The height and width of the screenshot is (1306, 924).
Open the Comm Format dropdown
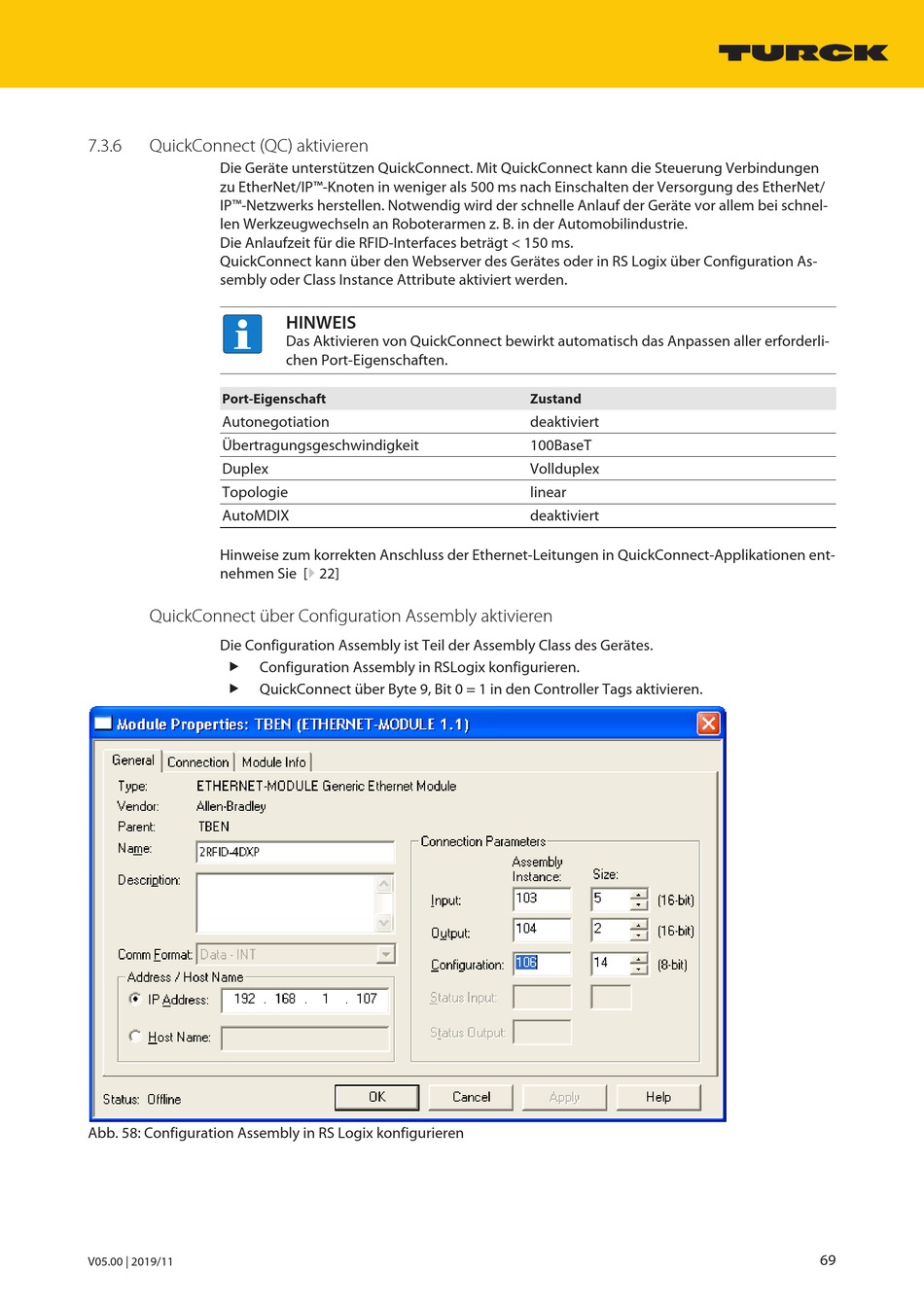tap(386, 955)
